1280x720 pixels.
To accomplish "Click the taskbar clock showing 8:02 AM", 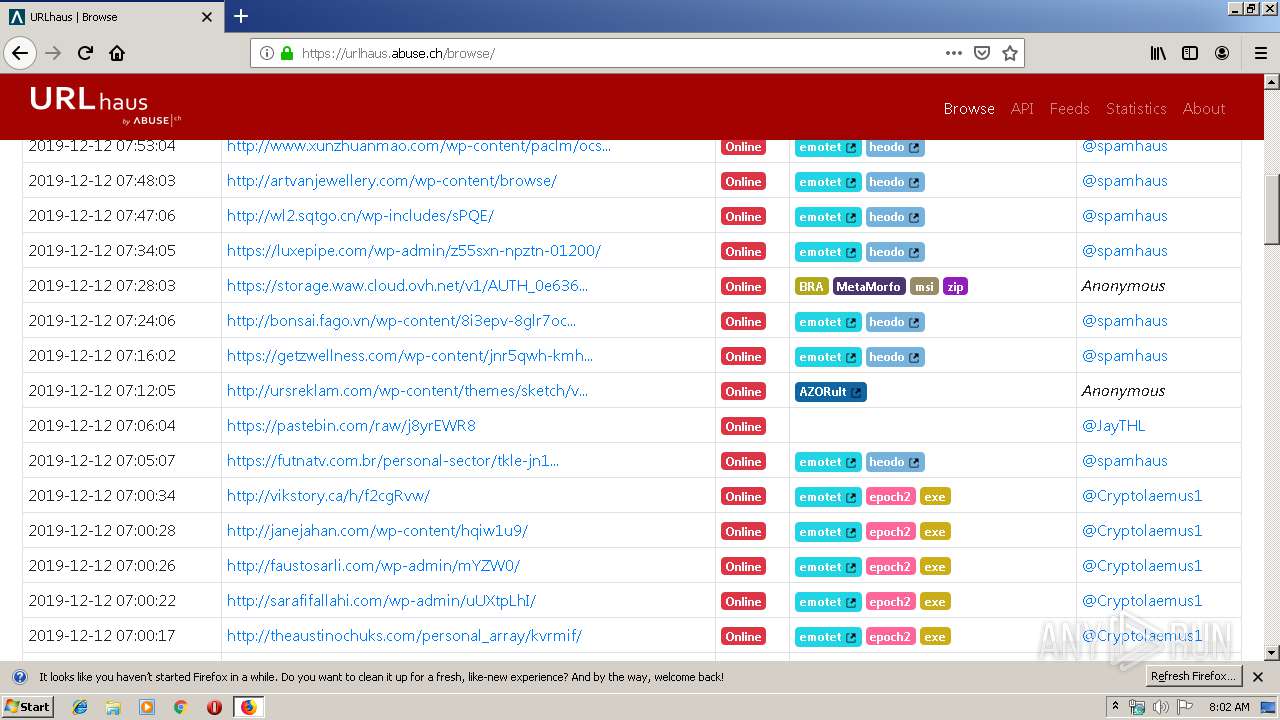I will [x=1229, y=707].
